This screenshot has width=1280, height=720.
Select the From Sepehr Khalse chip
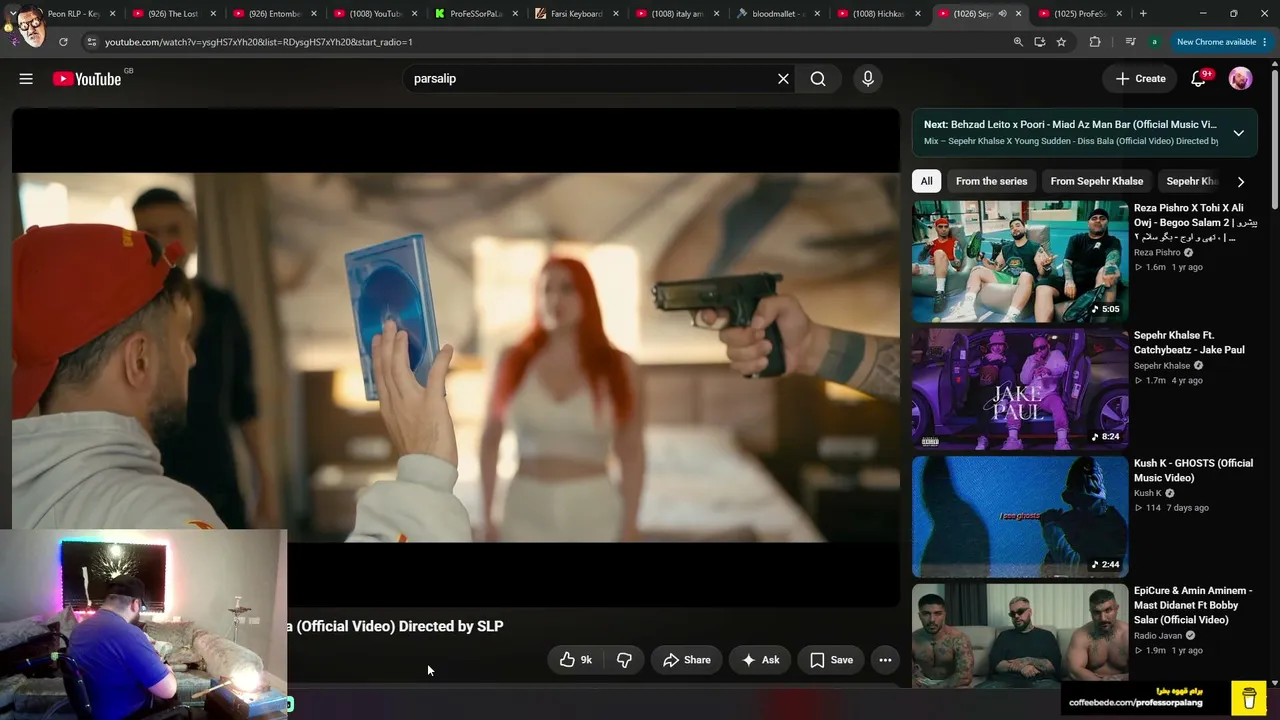(1096, 181)
